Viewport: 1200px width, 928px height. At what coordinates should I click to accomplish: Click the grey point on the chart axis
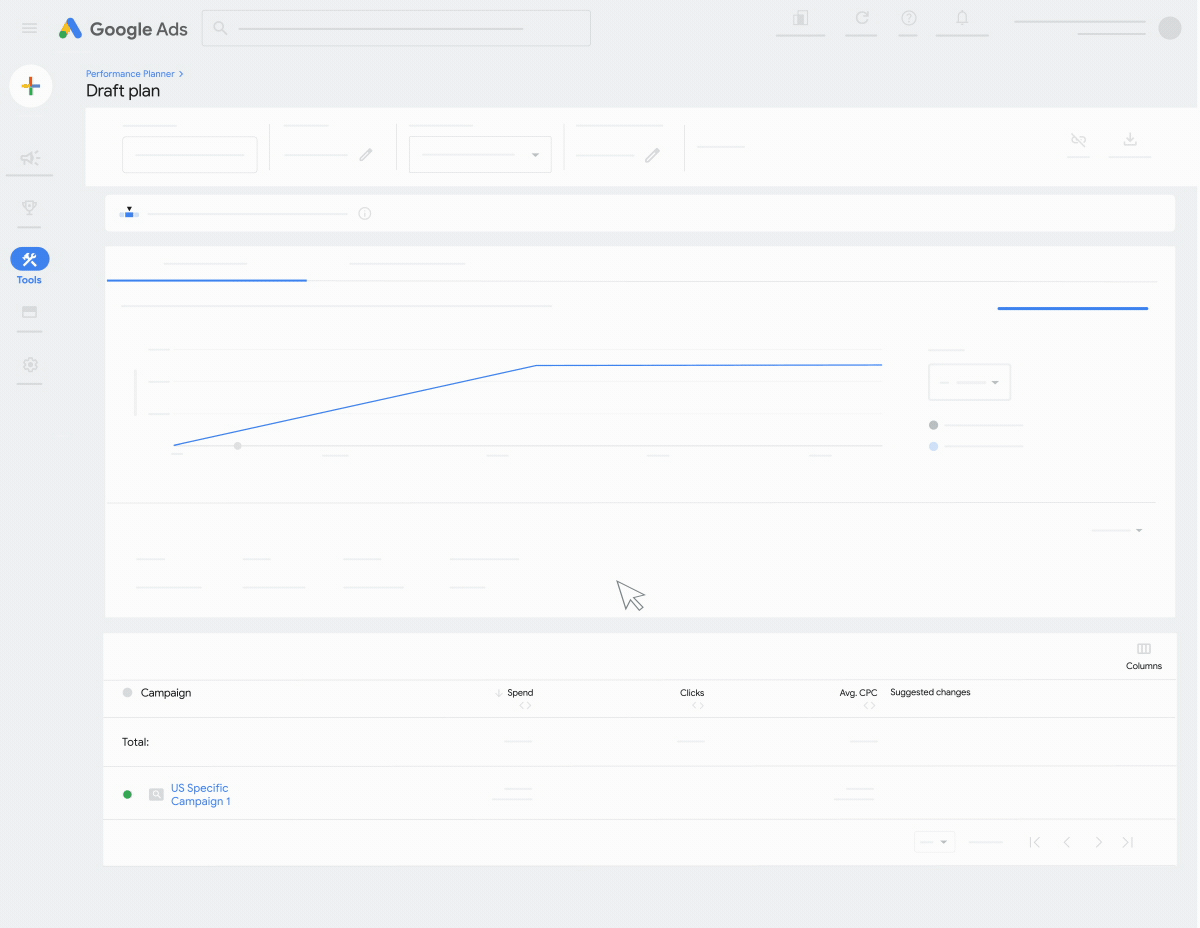click(238, 446)
